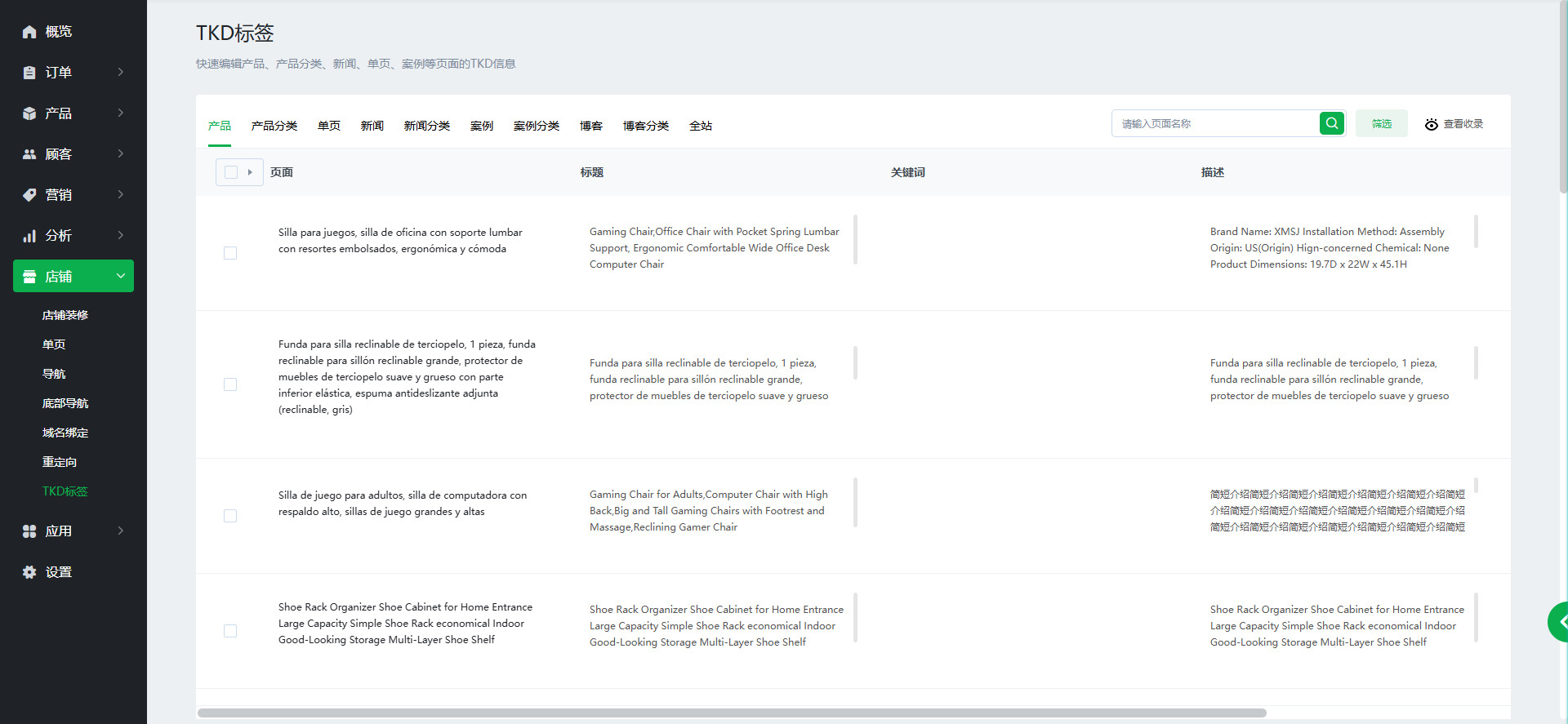The image size is (1568, 724).
Task: Expand the 应用 sidebar menu arrow
Action: pyautogui.click(x=121, y=531)
